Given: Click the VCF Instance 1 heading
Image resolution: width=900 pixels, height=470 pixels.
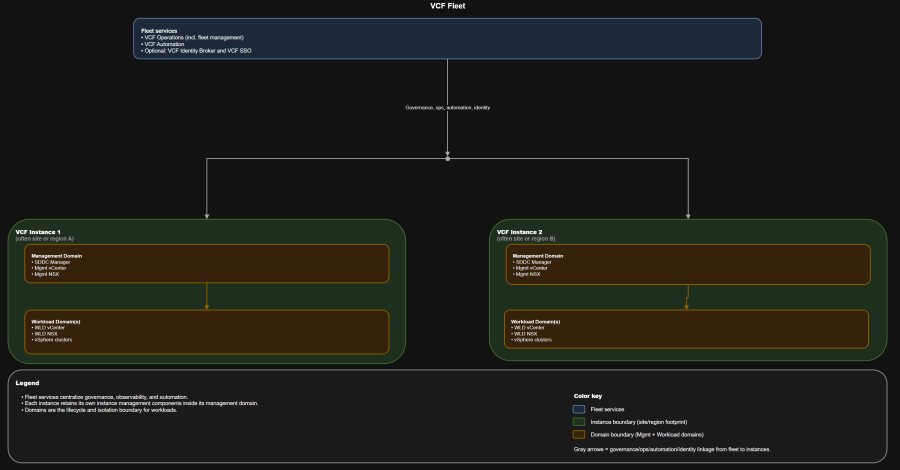Looking at the screenshot, I should pyautogui.click(x=38, y=232).
